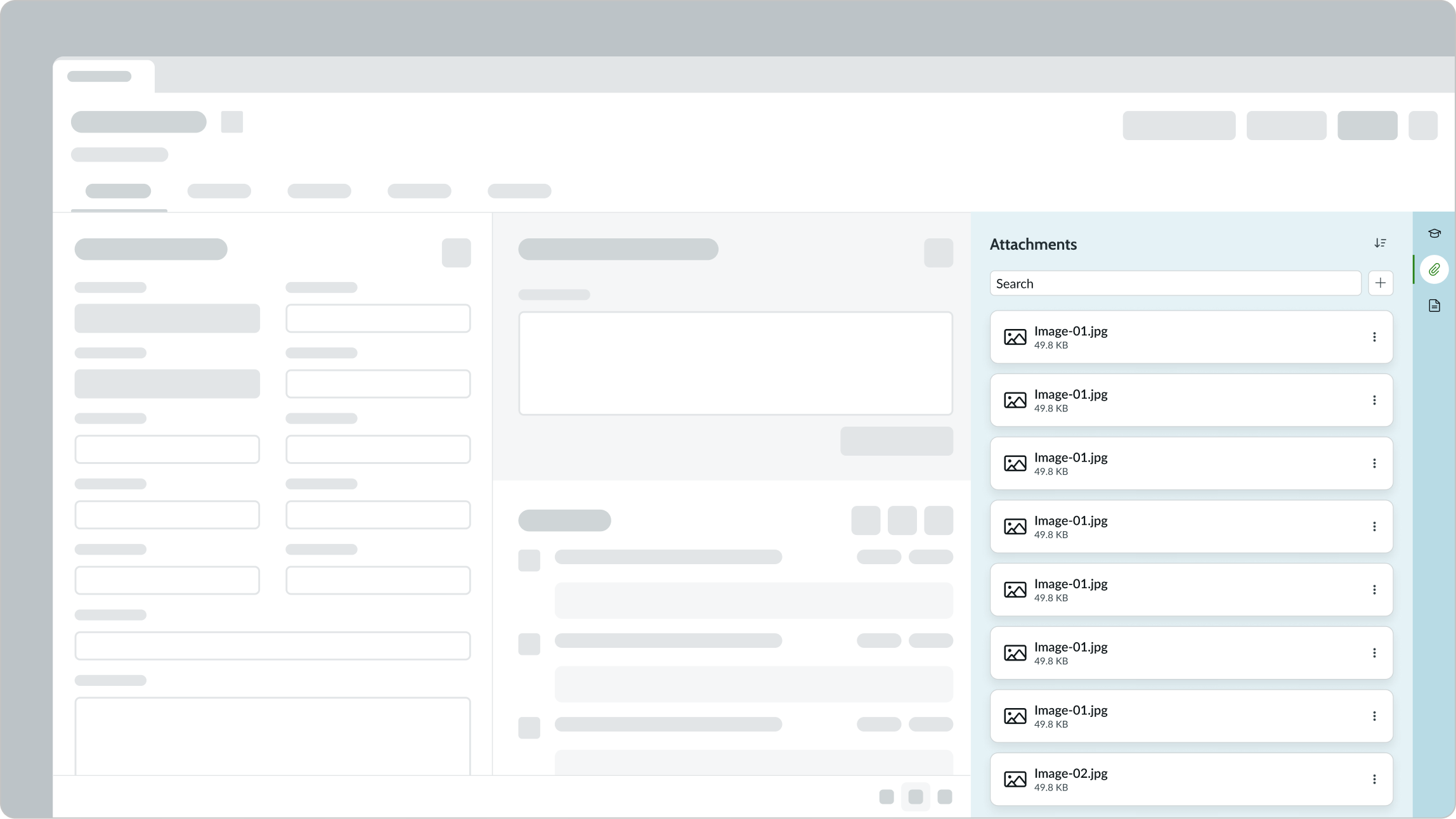Open the Attachments paperclip panel in the sidebar
The image size is (1456, 819).
[x=1434, y=269]
